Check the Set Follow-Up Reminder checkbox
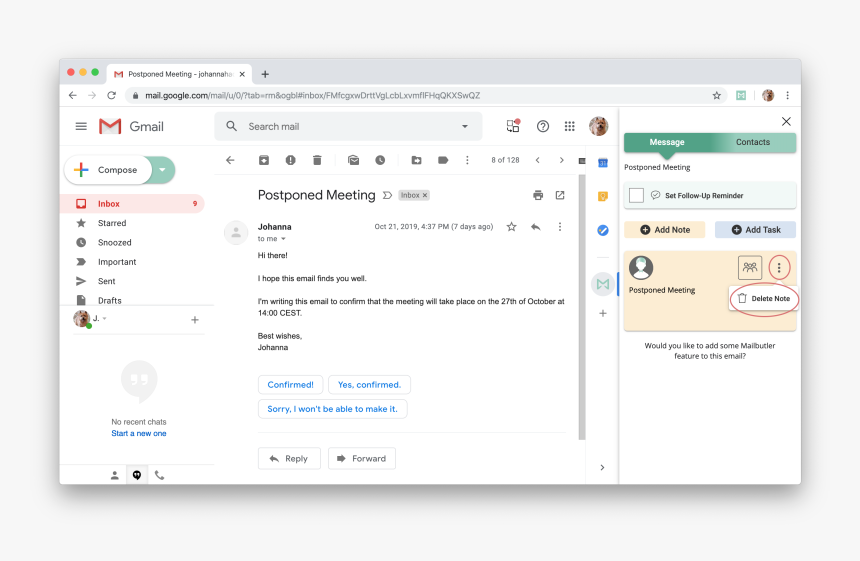This screenshot has width=860, height=561. tap(636, 195)
